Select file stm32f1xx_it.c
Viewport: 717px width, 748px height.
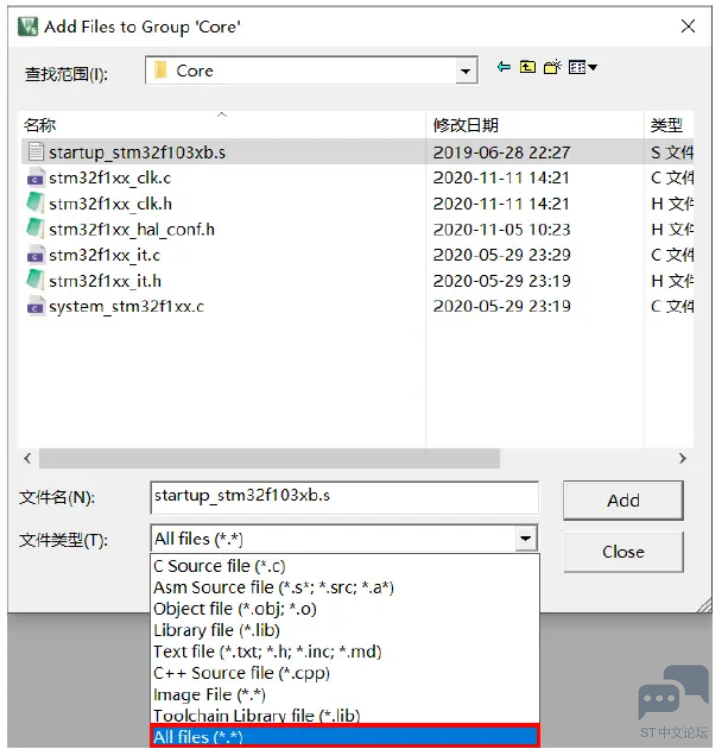click(x=104, y=255)
